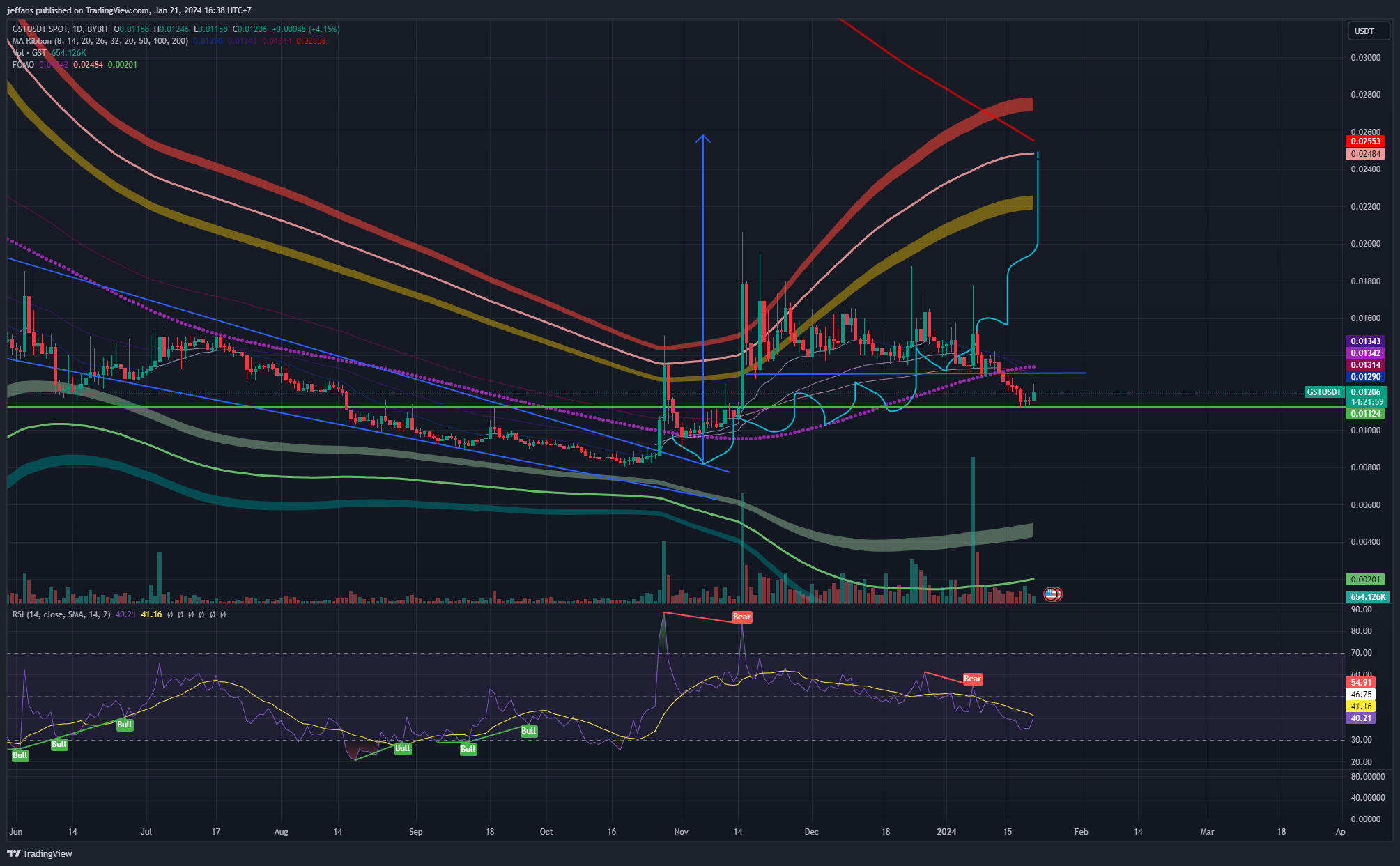Screen dimensions: 1400x866
Task: Click the US flag economic event icon
Action: coord(1052,594)
